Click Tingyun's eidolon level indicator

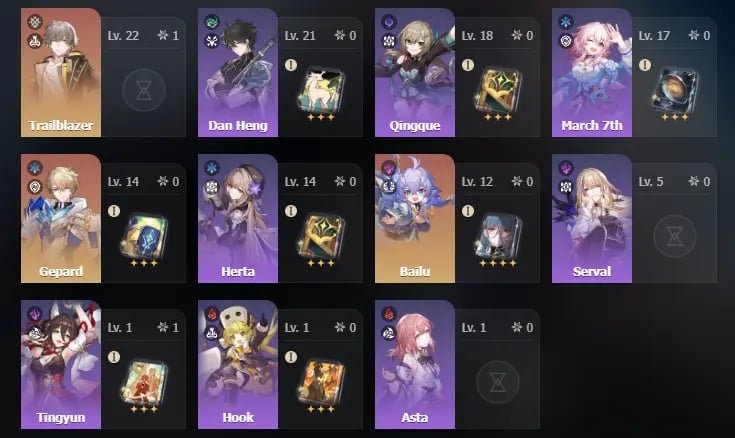168,327
